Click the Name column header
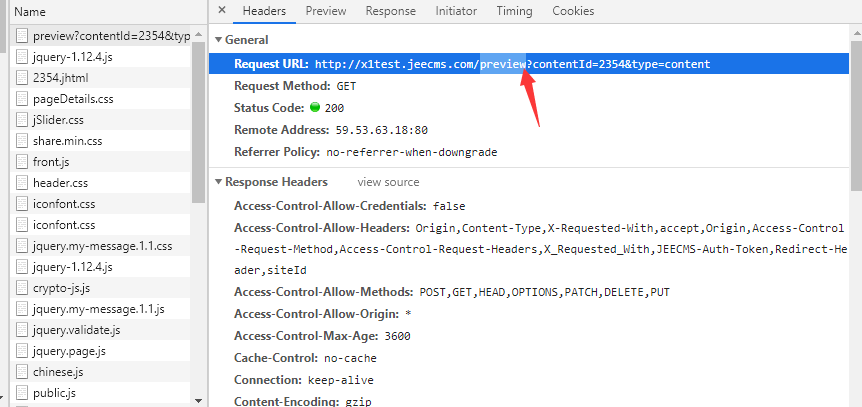 [x=30, y=12]
